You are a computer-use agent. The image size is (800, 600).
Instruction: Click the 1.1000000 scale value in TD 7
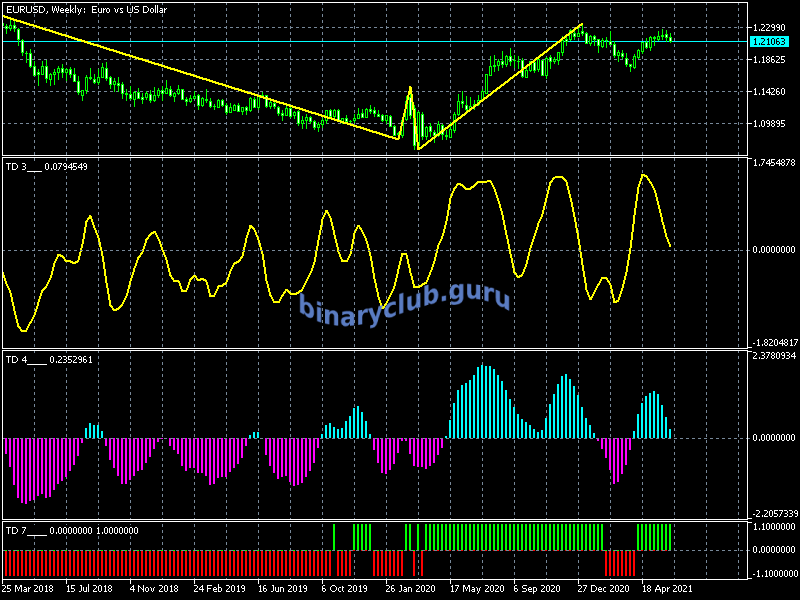tap(774, 526)
